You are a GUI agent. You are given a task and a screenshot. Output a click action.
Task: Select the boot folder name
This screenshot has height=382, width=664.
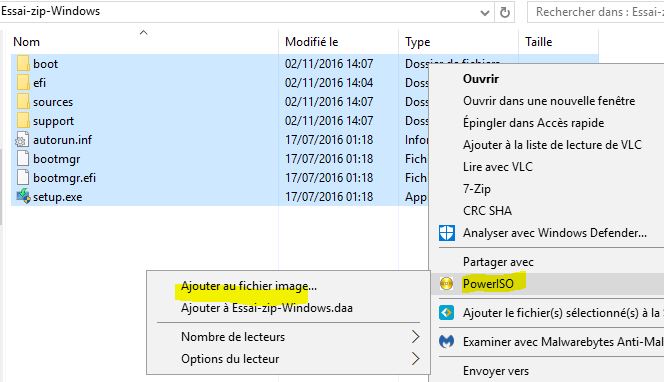45,64
